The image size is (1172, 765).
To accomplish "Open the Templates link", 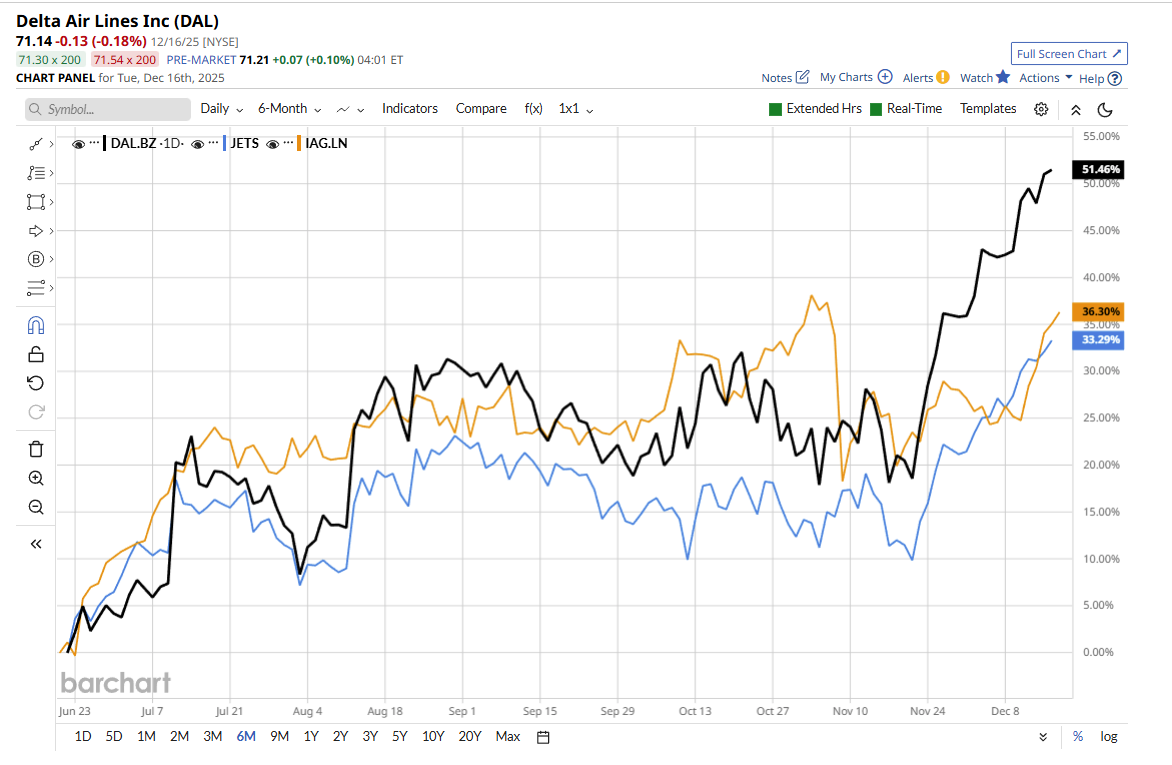I will tap(987, 109).
